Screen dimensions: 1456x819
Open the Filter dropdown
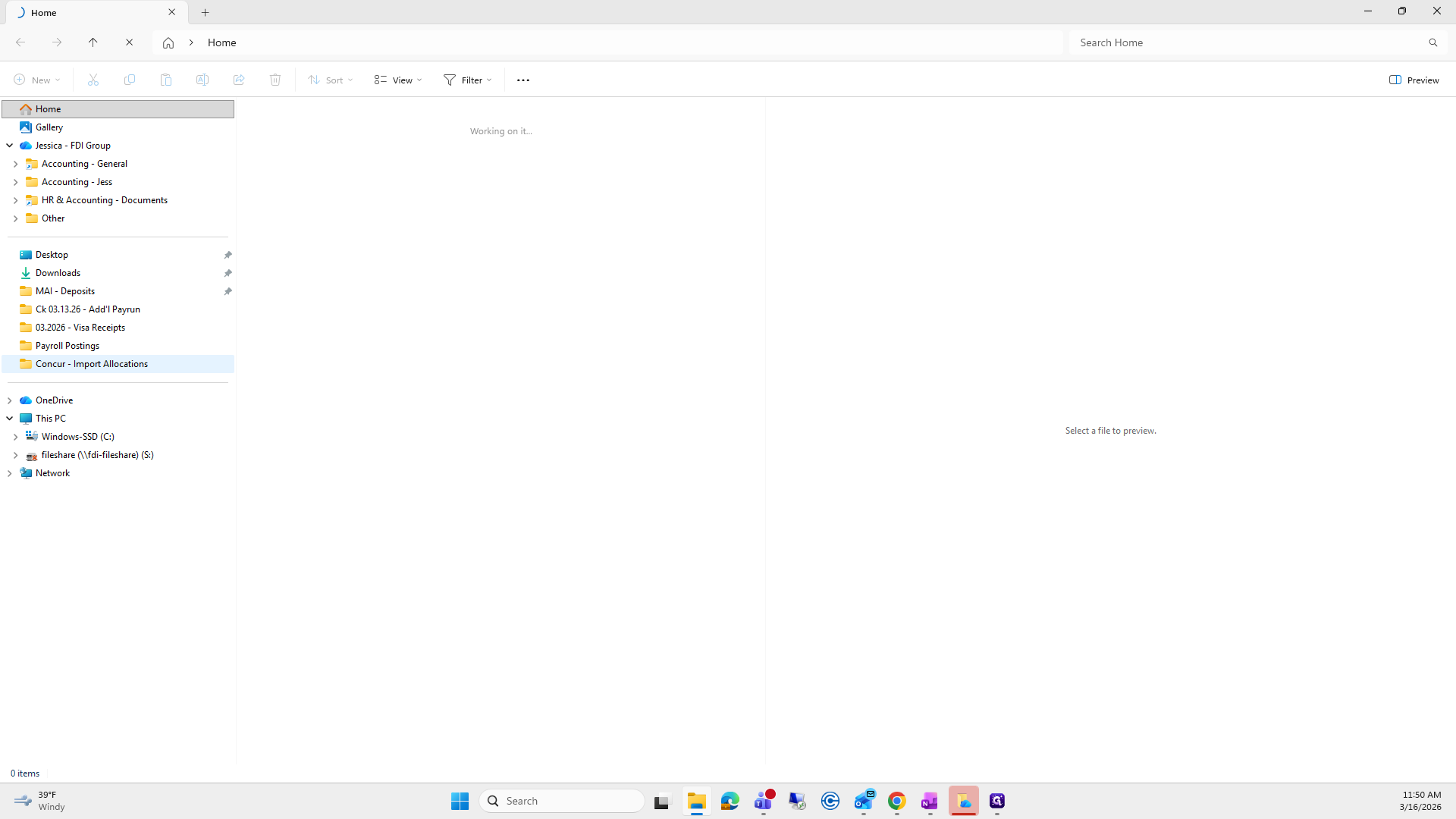468,80
